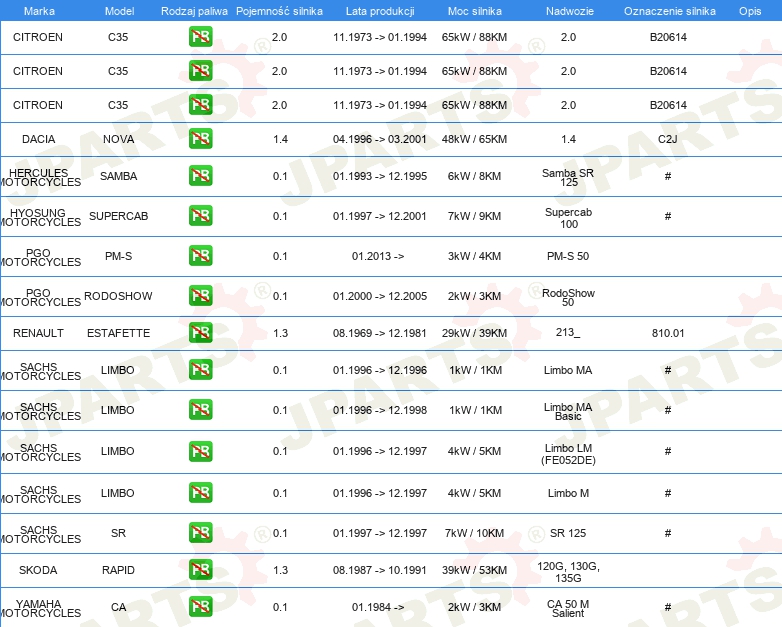The image size is (782, 627).
Task: Click the Moc silnika column header
Action: click(474, 11)
